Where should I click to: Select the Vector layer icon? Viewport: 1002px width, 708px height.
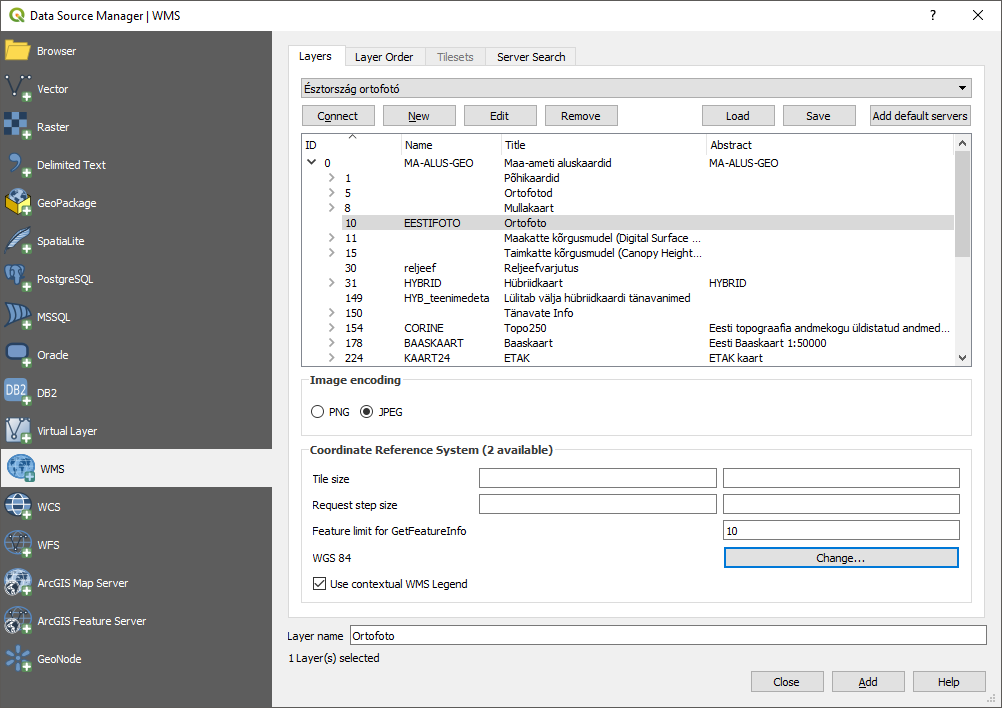click(x=17, y=89)
